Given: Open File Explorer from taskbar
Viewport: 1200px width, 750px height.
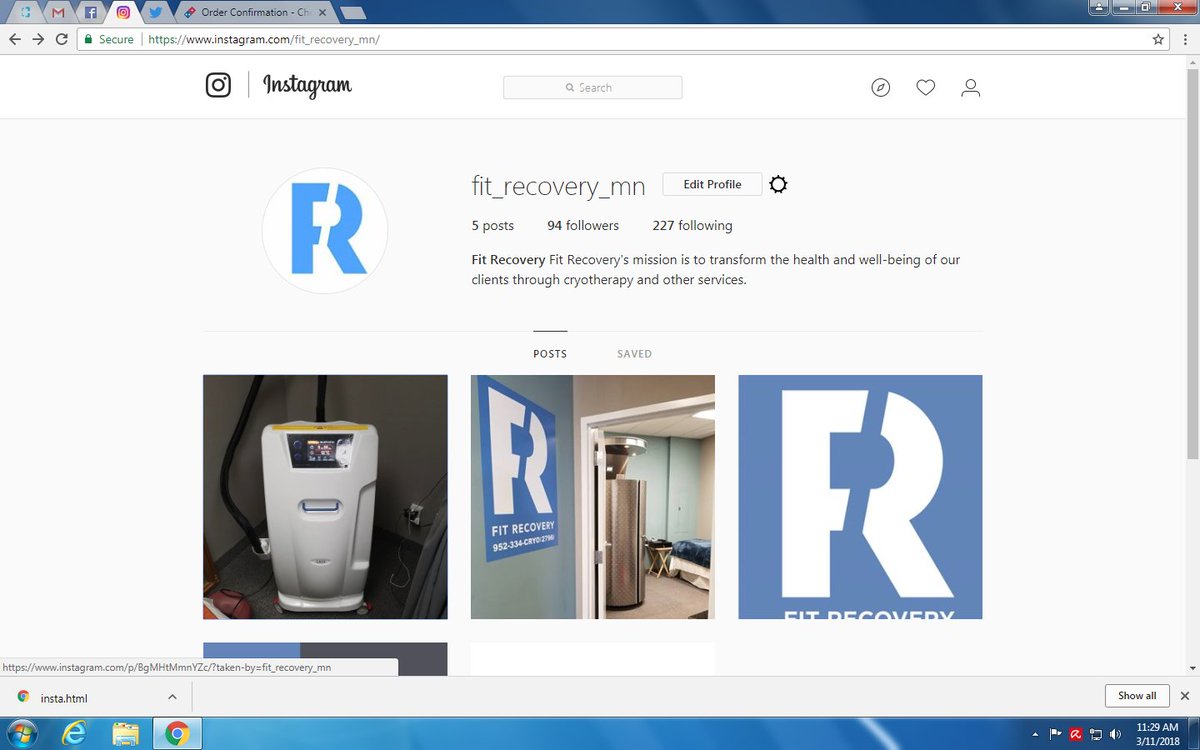Looking at the screenshot, I should pos(125,734).
